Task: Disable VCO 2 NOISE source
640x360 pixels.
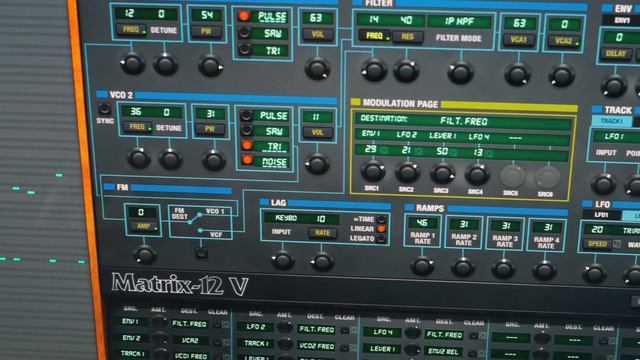Action: [247, 160]
